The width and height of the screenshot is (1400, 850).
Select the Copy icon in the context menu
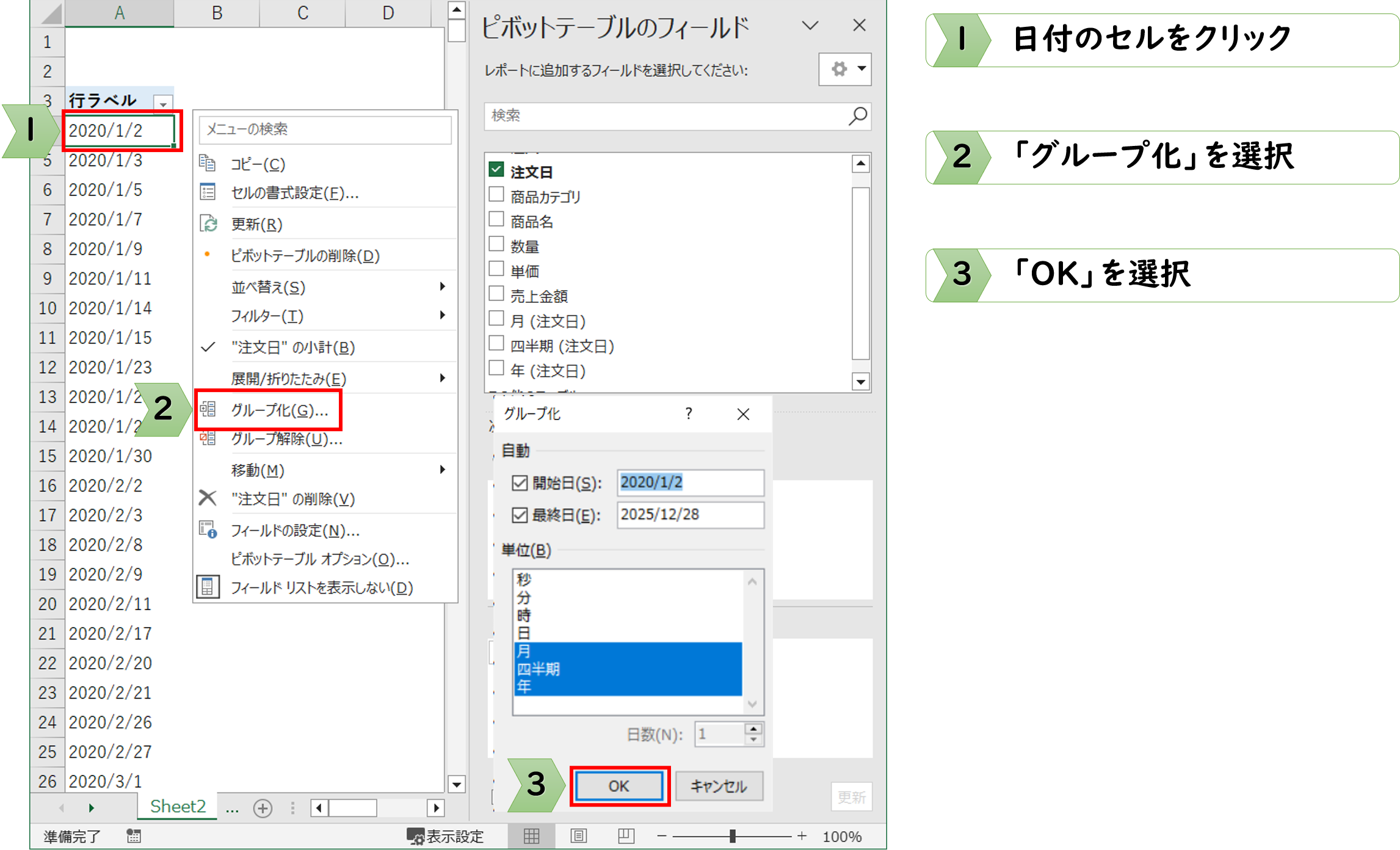tap(208, 164)
